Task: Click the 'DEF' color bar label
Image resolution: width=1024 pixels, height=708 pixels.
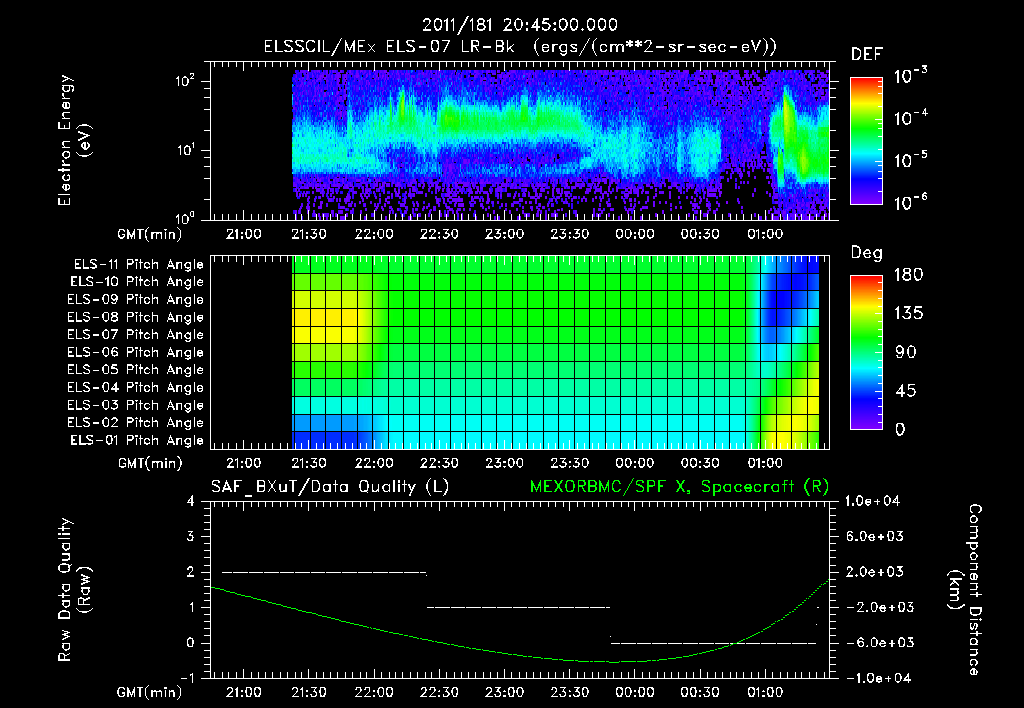Action: pyautogui.click(x=867, y=55)
